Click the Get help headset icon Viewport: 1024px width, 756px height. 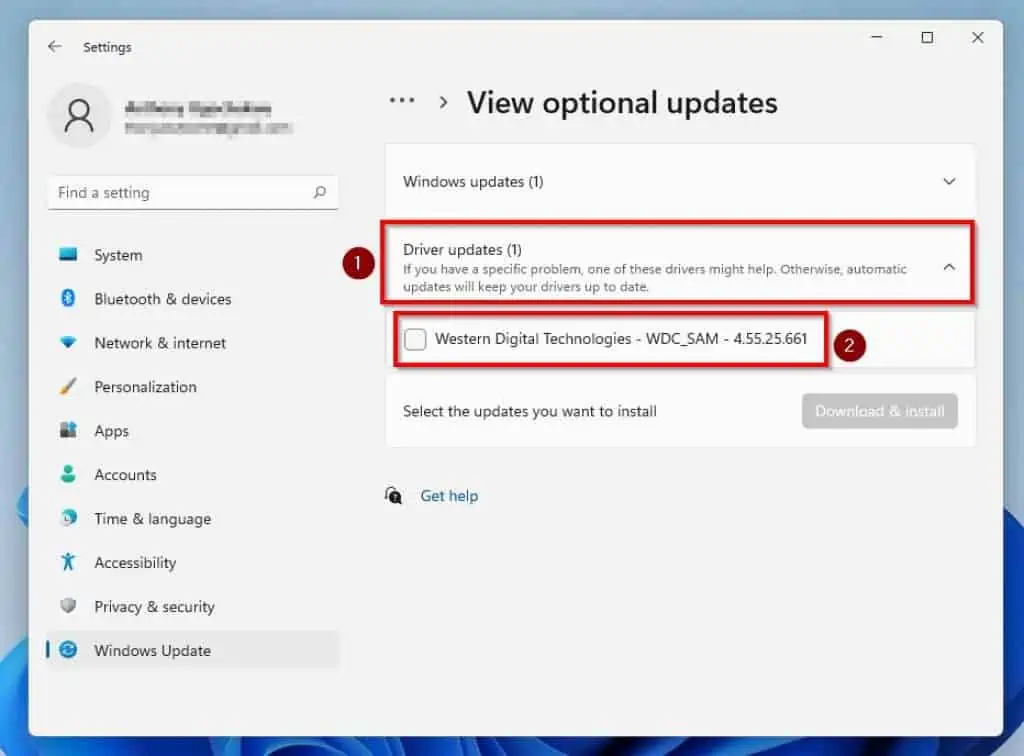point(393,496)
